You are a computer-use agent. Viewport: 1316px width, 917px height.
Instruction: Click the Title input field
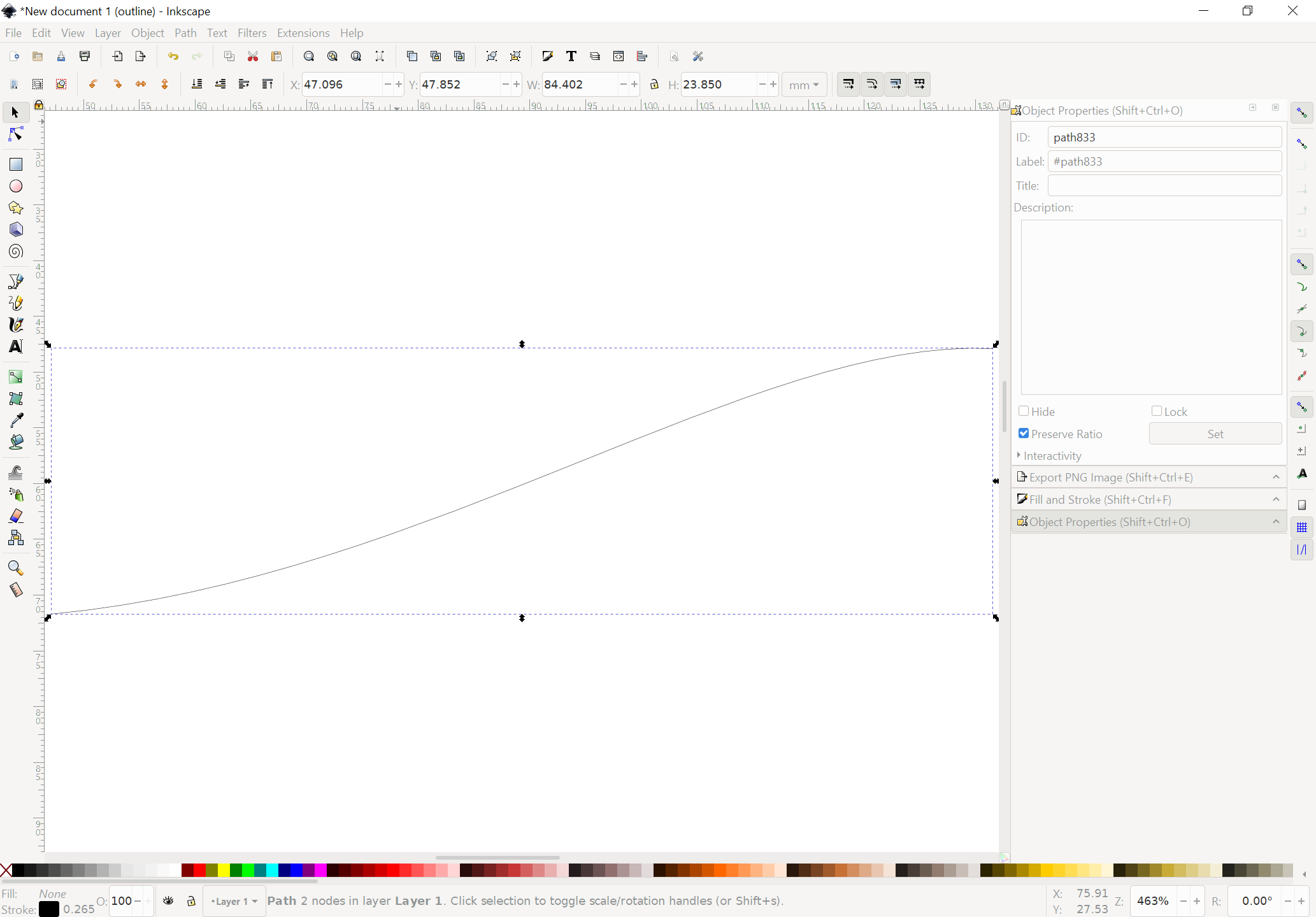[x=1164, y=185]
